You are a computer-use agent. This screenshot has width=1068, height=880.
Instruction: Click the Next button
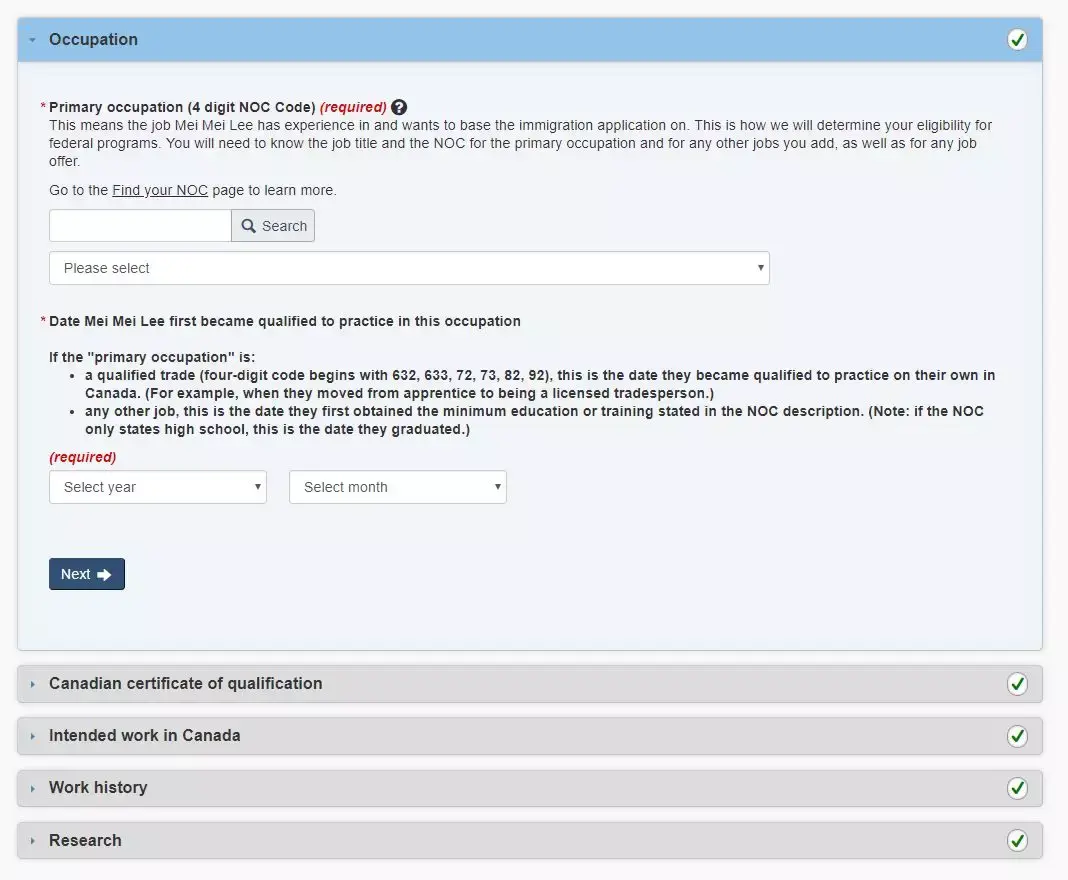87,574
